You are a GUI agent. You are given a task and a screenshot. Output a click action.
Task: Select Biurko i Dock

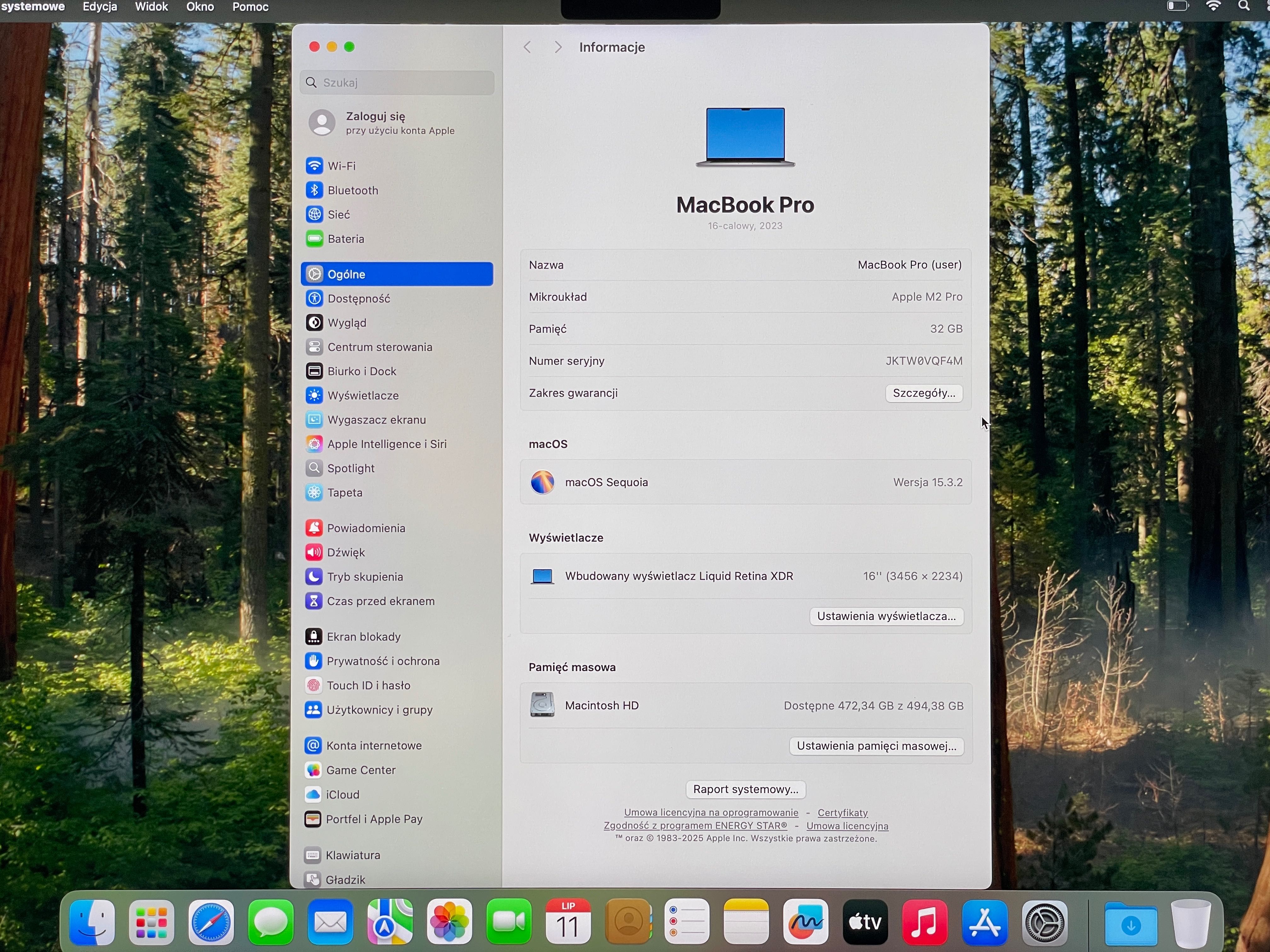click(397, 371)
